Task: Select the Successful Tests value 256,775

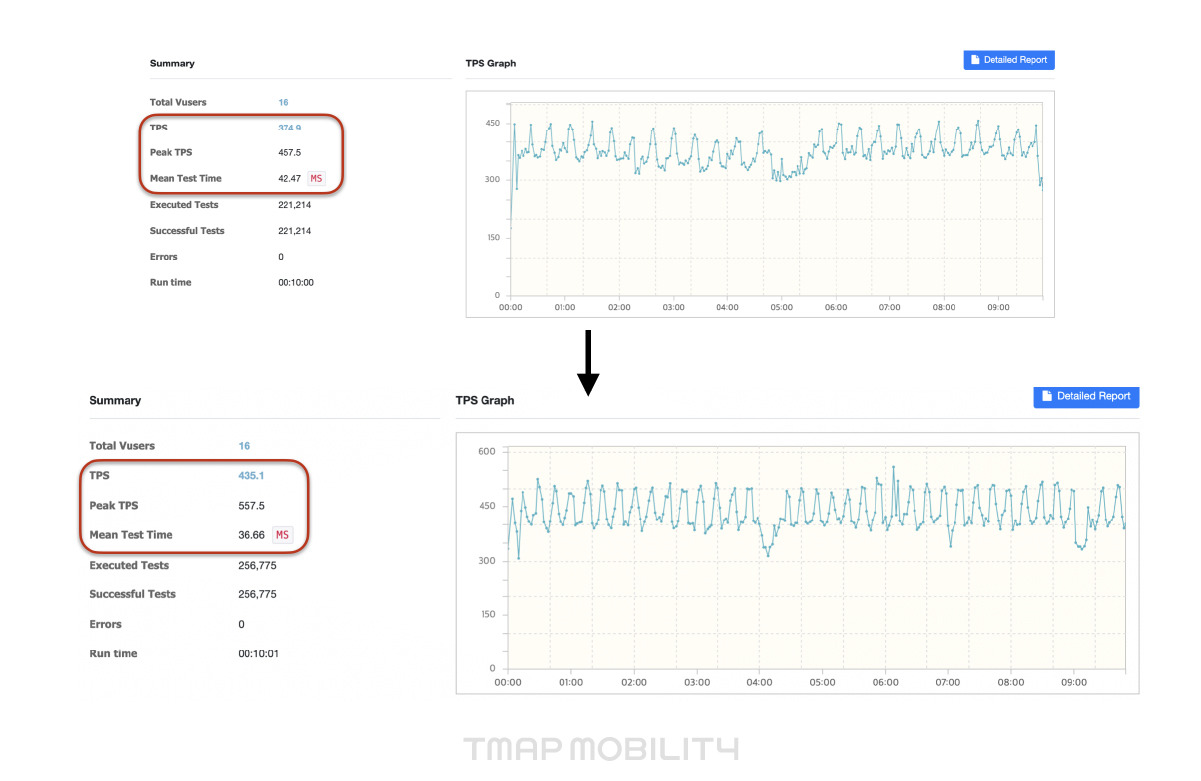Action: pos(257,594)
